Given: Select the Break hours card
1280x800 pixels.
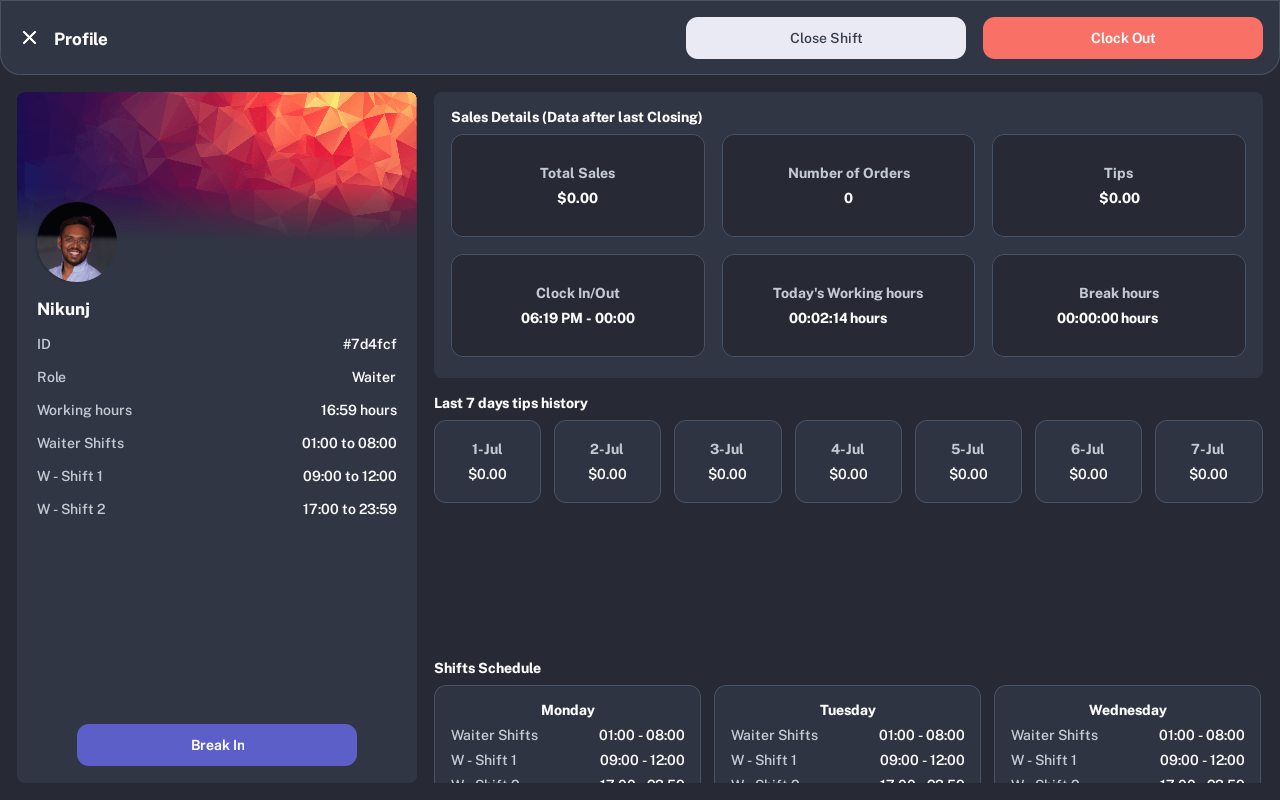Looking at the screenshot, I should 1119,306.
